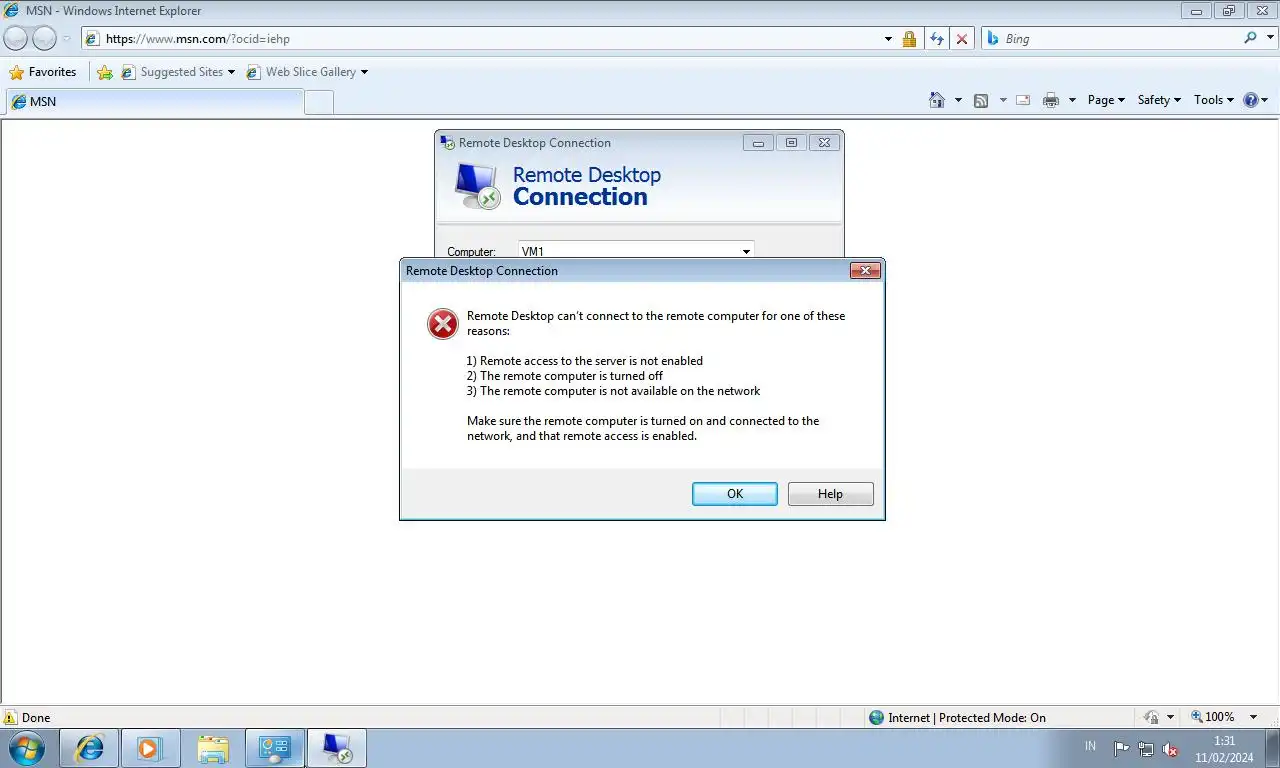Viewport: 1280px width, 768px height.
Task: Click the privacy report status icon
Action: (x=1152, y=718)
